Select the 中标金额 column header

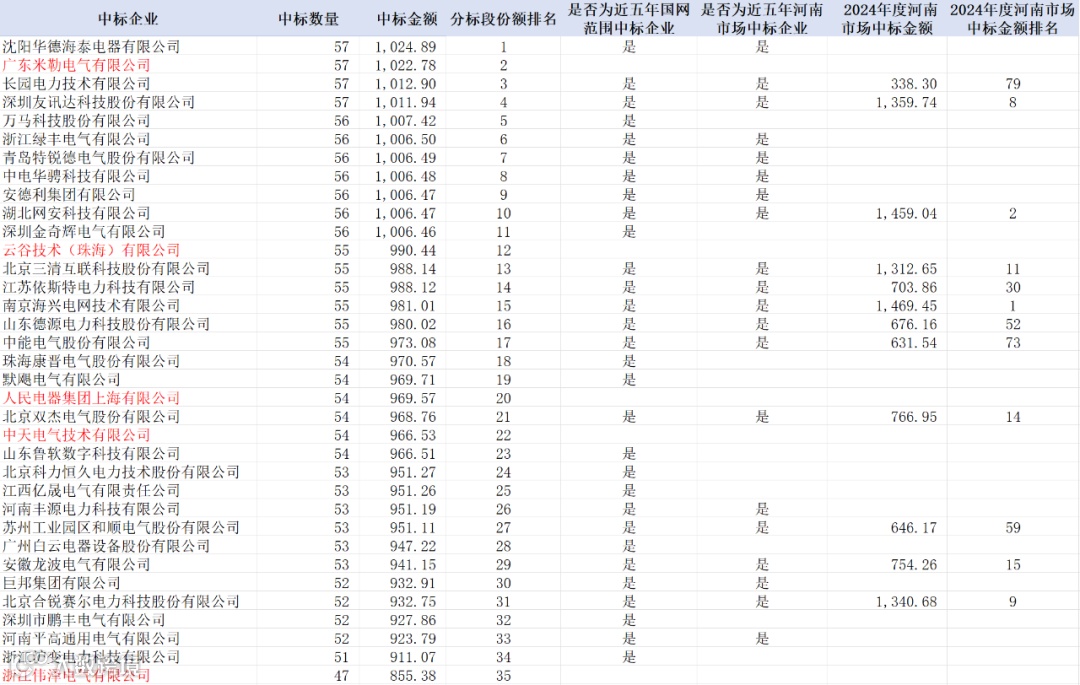tap(407, 19)
